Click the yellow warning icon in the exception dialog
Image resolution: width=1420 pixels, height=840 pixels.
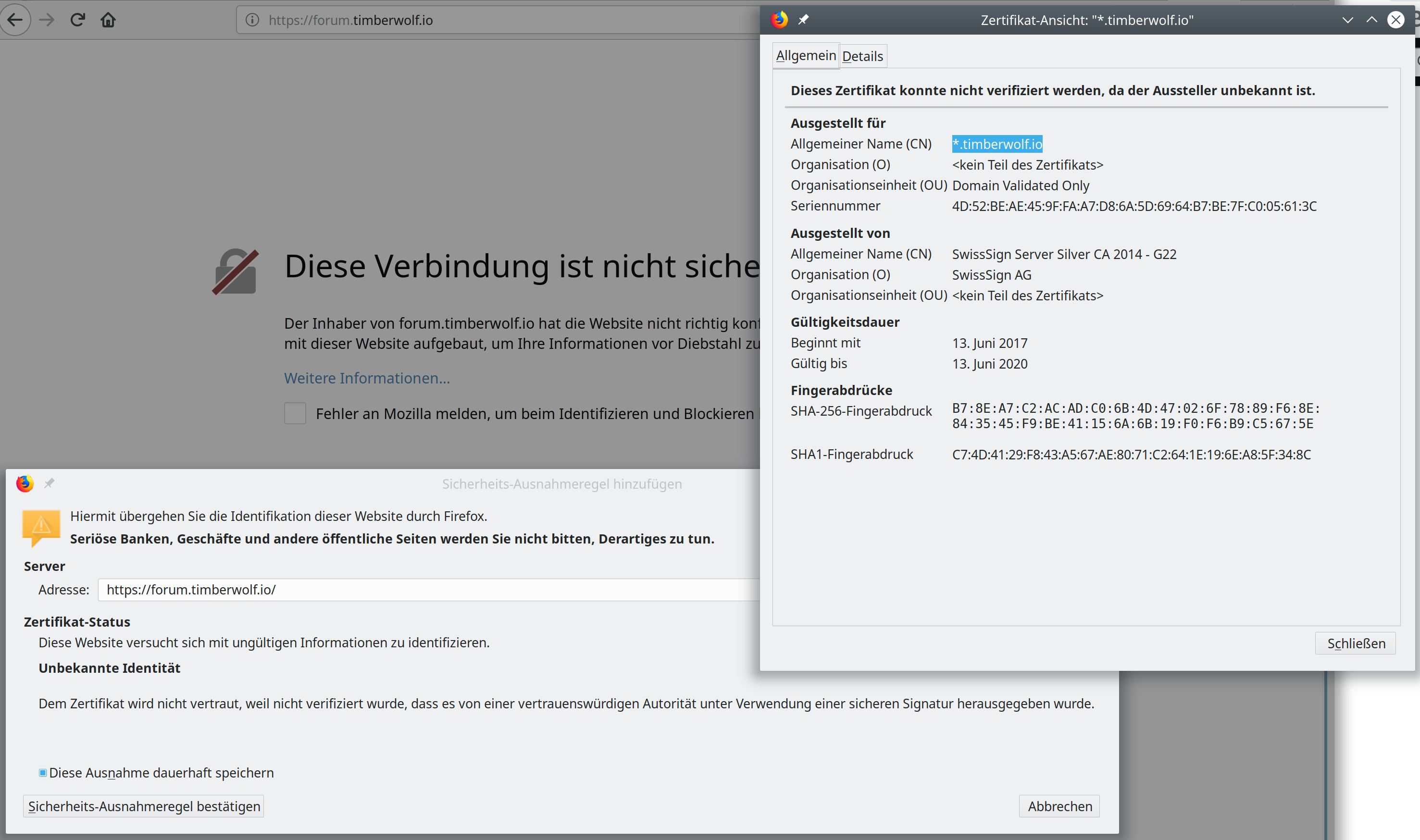41,528
